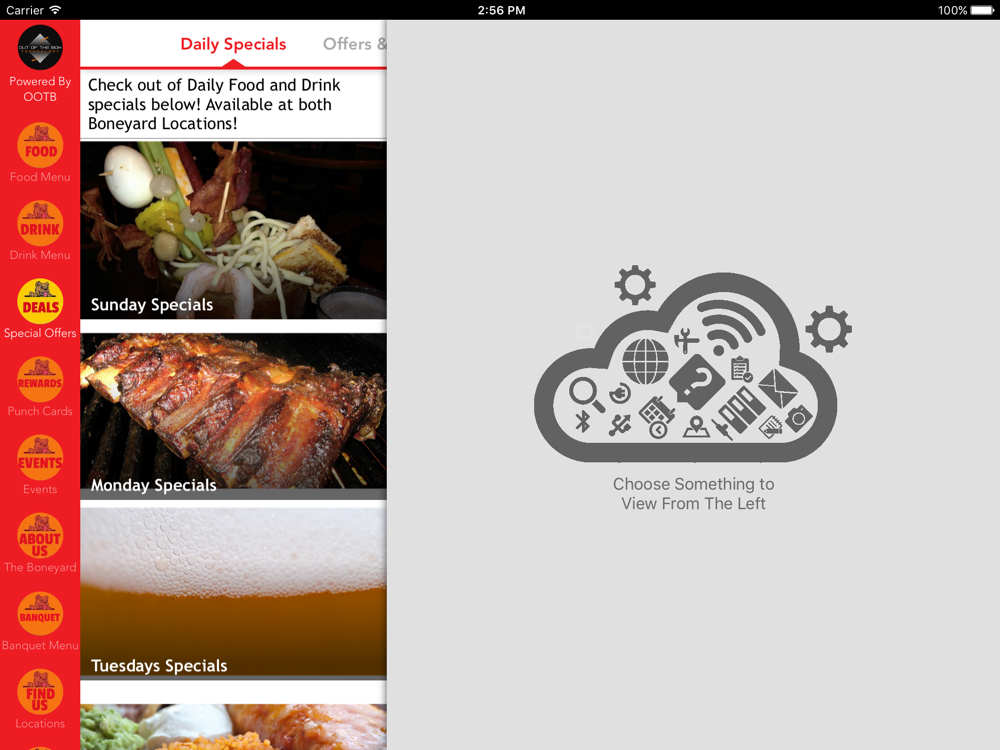1000x750 pixels.
Task: Tap the 'Banquet Menu' text label
Action: click(x=40, y=645)
